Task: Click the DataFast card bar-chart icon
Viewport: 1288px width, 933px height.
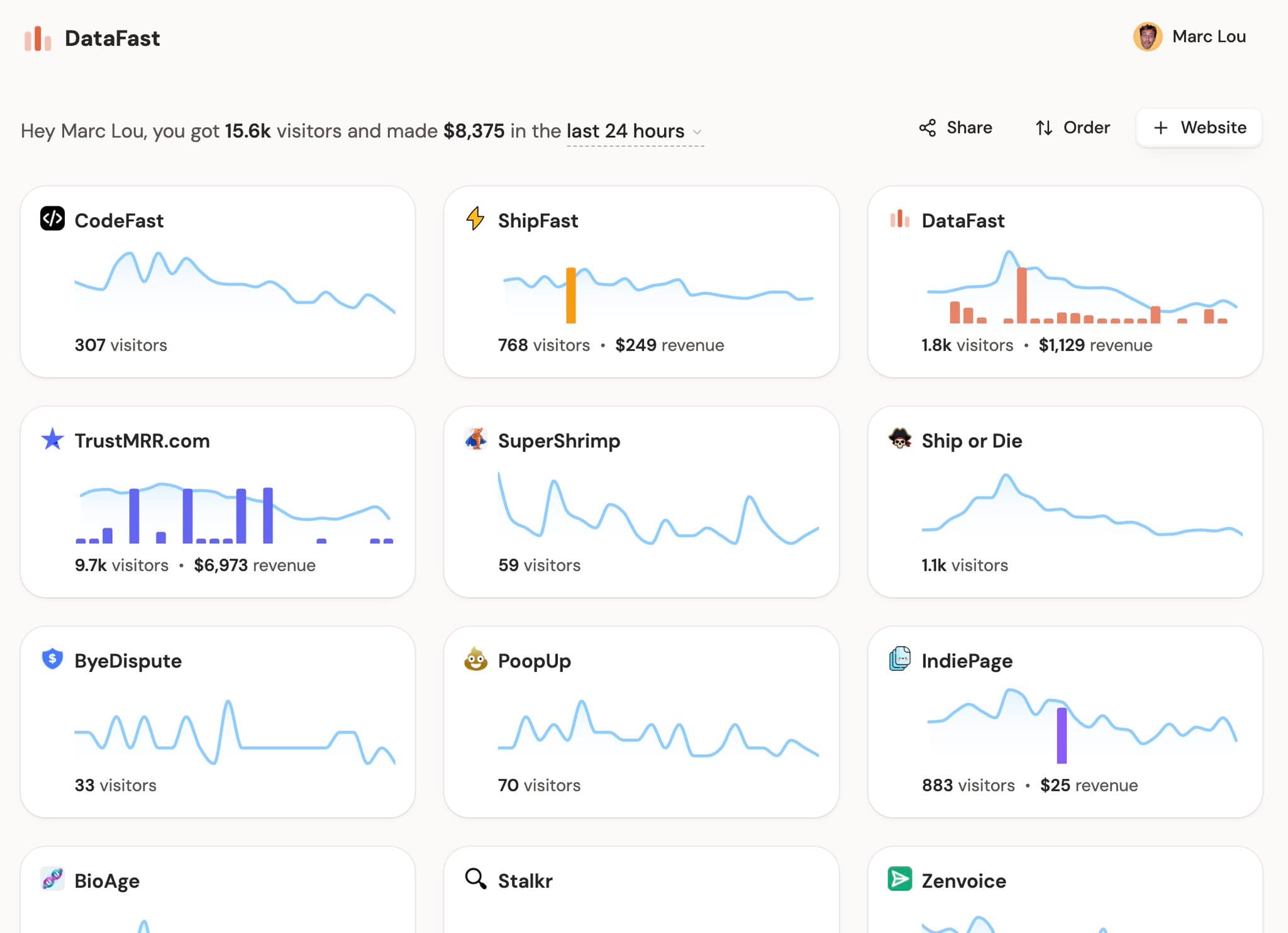Action: 900,219
